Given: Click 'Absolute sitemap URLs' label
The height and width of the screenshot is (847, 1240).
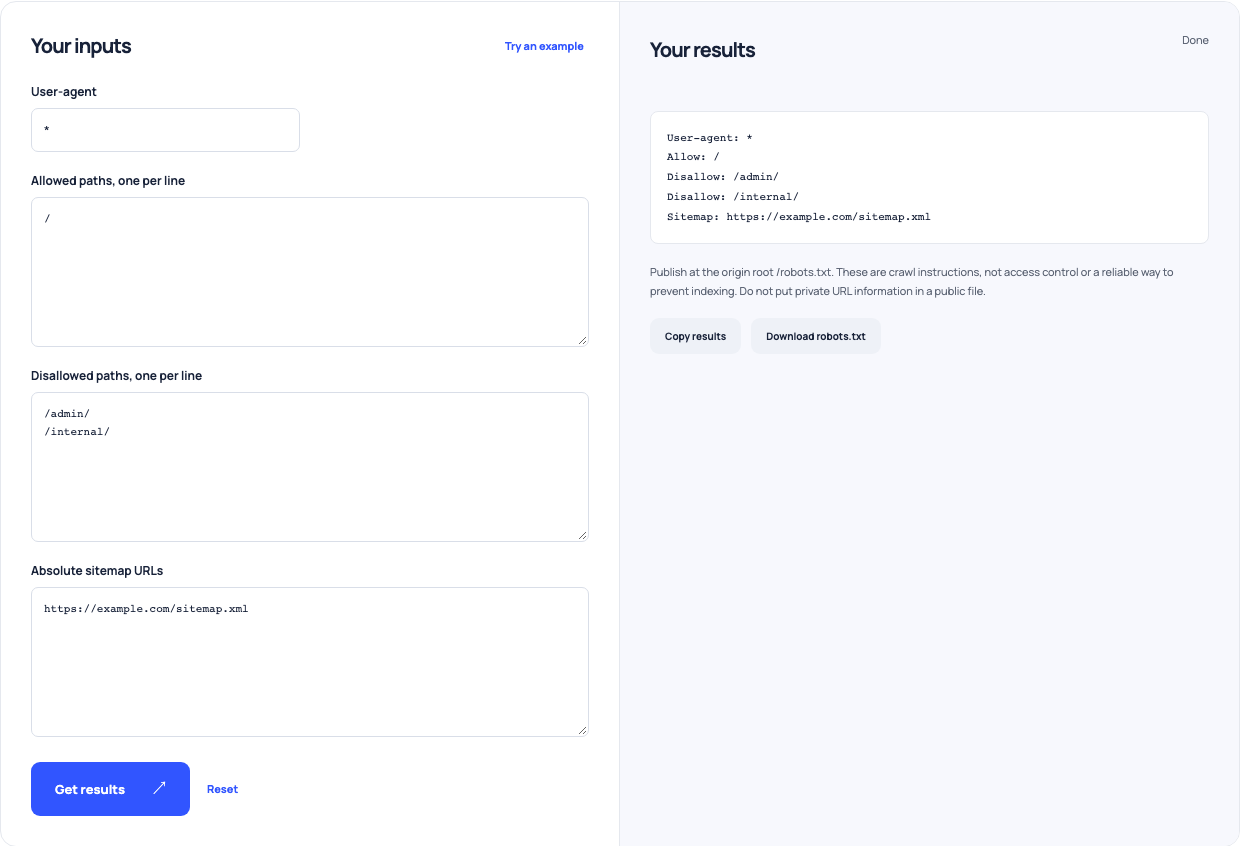Looking at the screenshot, I should coord(97,571).
